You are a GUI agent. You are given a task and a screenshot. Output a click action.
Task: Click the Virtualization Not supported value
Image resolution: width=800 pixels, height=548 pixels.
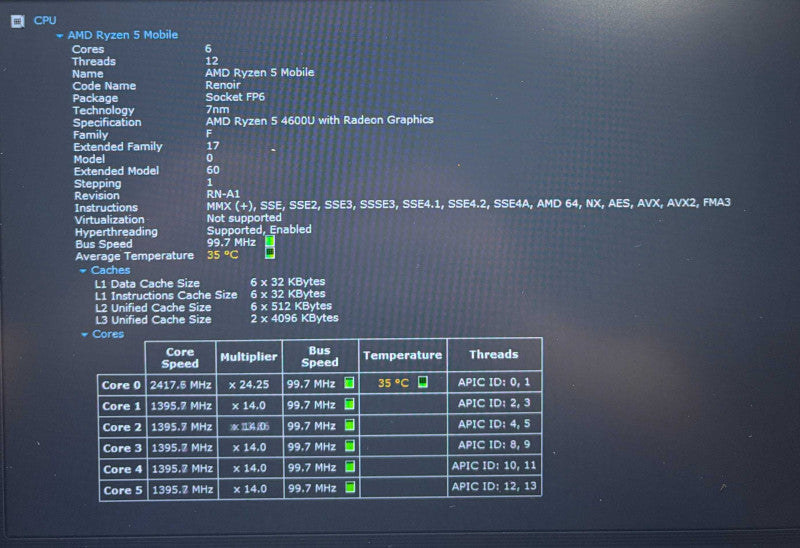coord(244,218)
